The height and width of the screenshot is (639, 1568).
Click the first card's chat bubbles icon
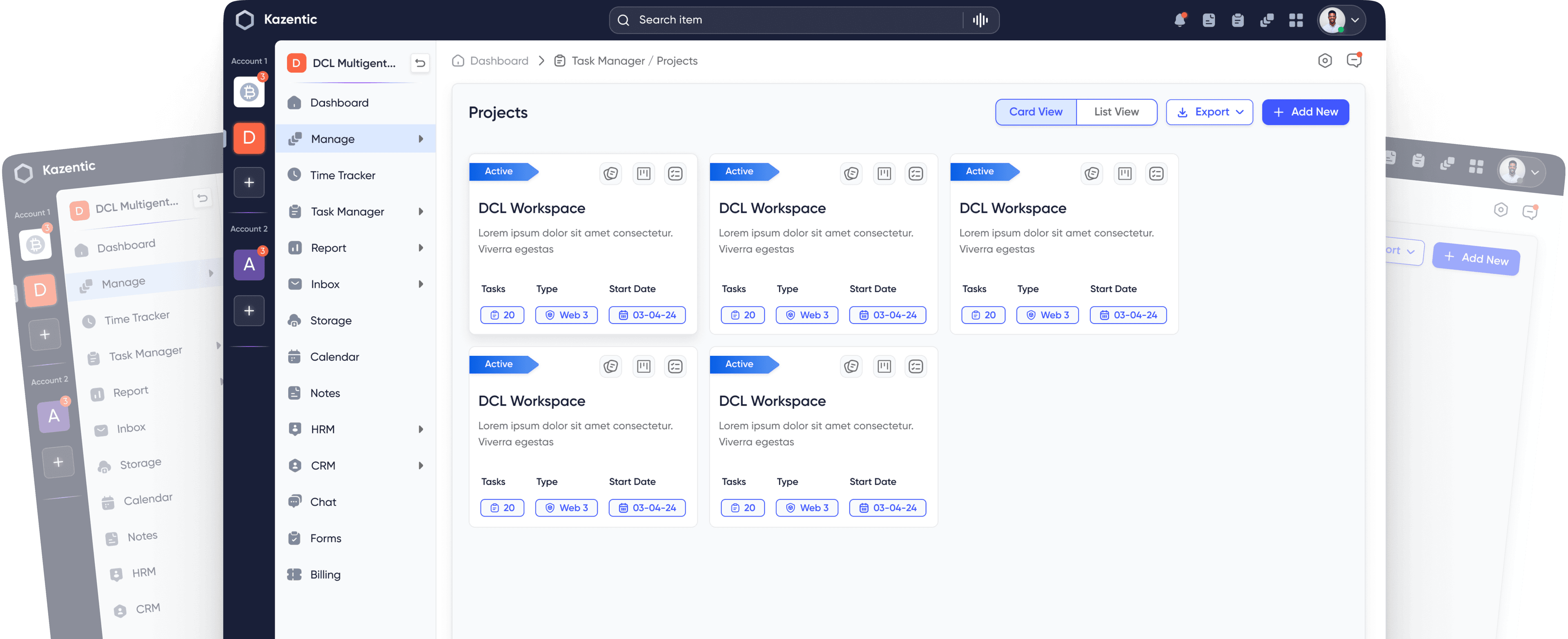pos(610,173)
